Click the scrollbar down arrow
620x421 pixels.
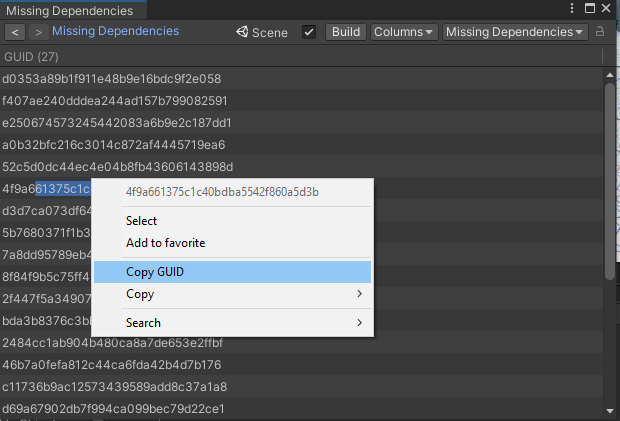(609, 409)
